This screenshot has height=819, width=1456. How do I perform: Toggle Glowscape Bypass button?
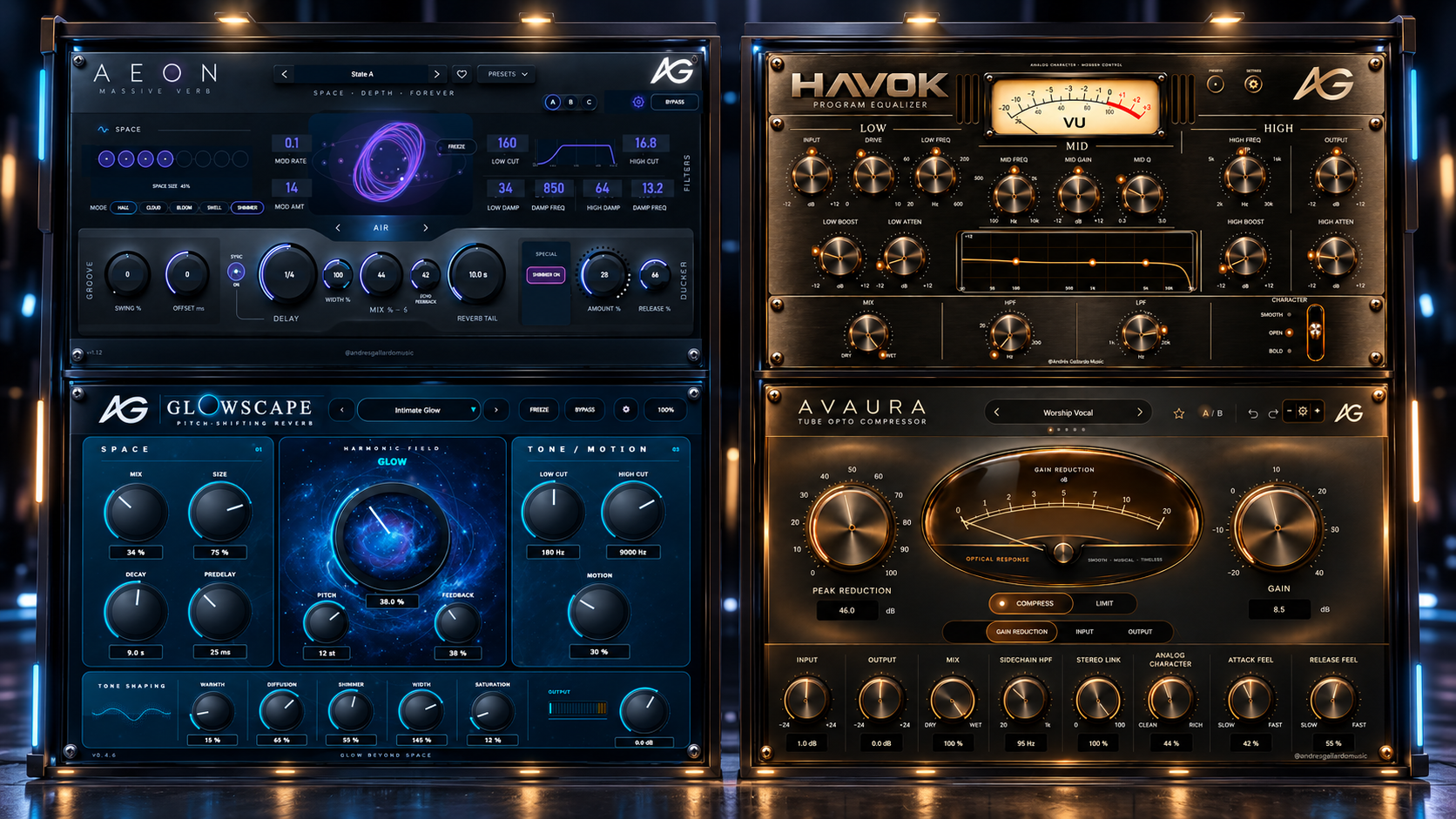pos(585,410)
